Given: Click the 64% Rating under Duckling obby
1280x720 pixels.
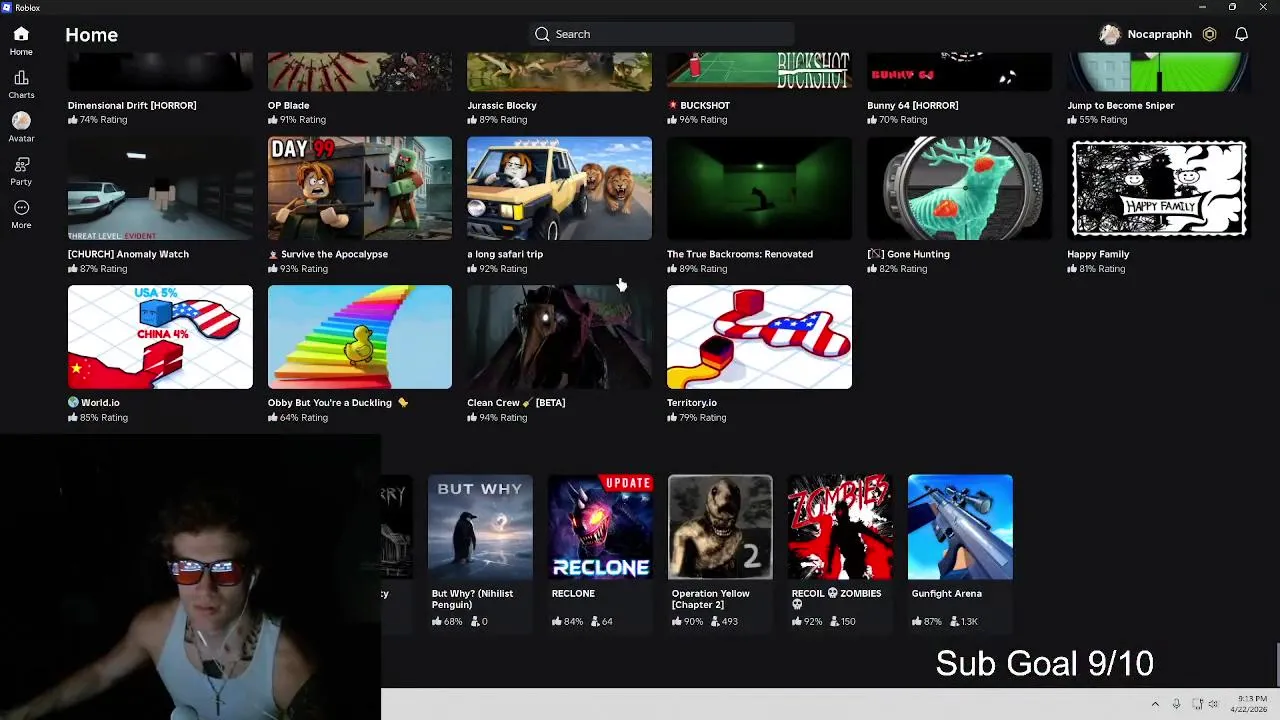Looking at the screenshot, I should click(x=298, y=418).
